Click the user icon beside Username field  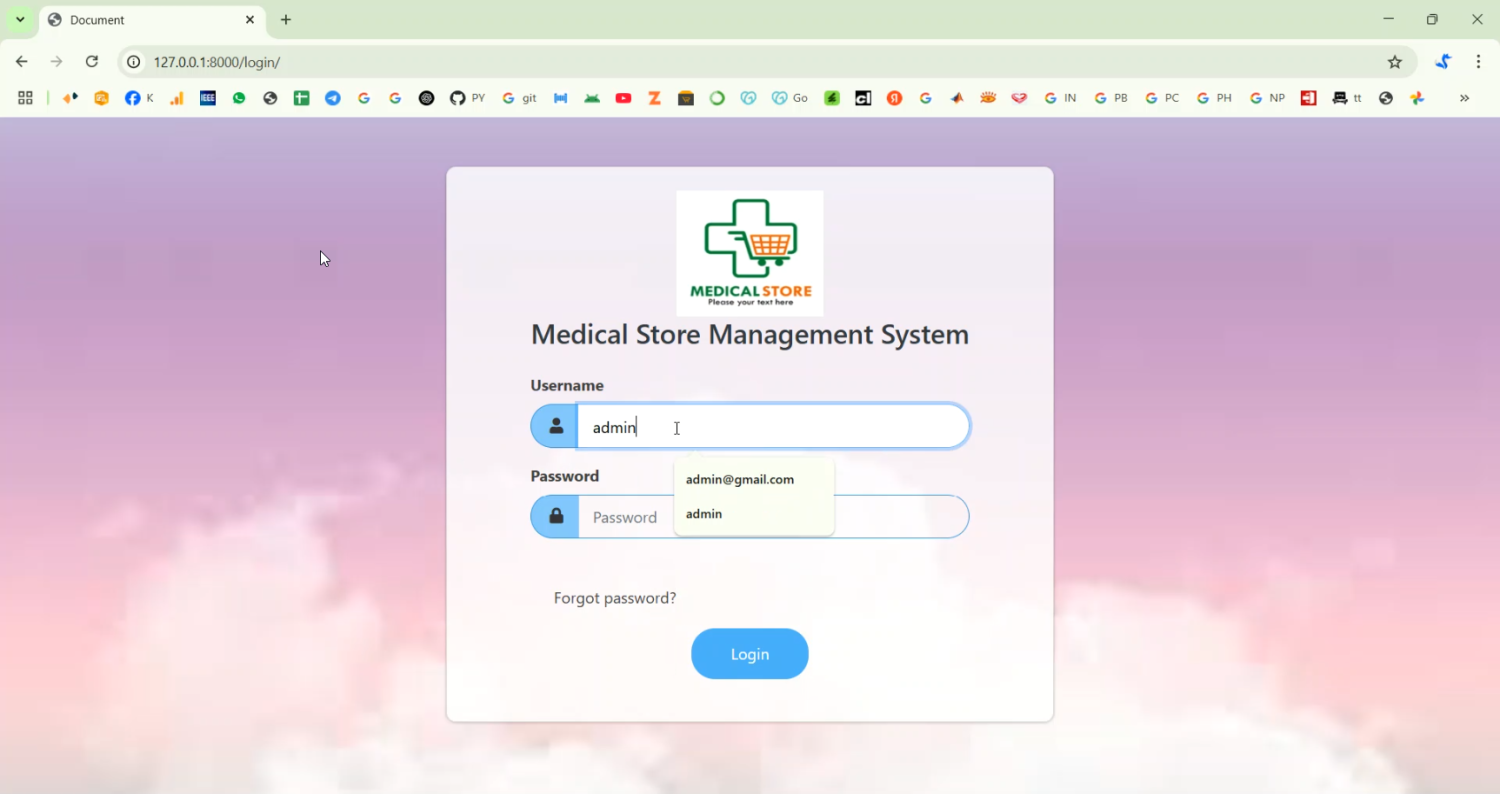pos(556,427)
